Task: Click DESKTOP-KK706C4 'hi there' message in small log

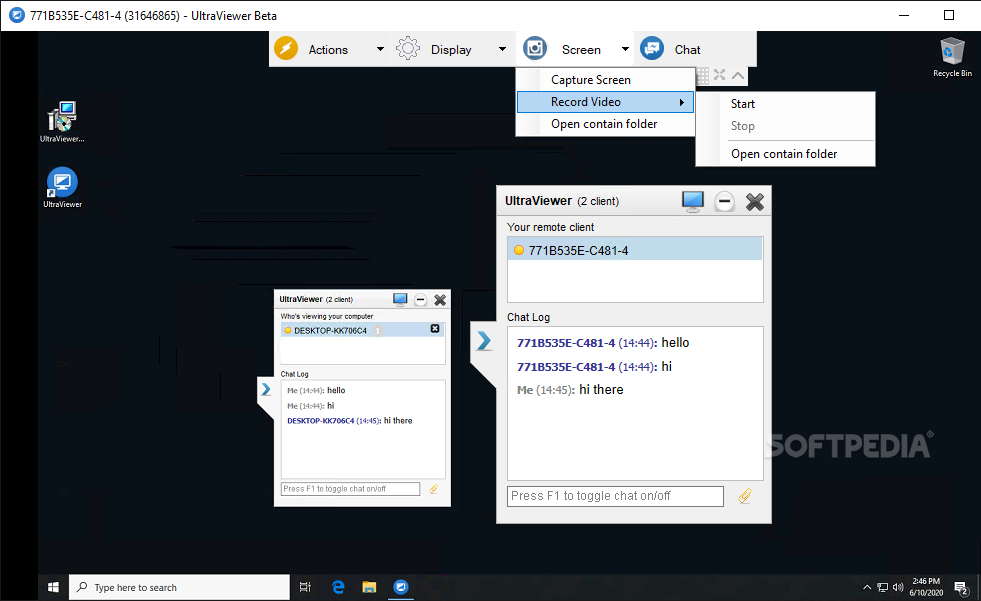Action: click(x=350, y=421)
